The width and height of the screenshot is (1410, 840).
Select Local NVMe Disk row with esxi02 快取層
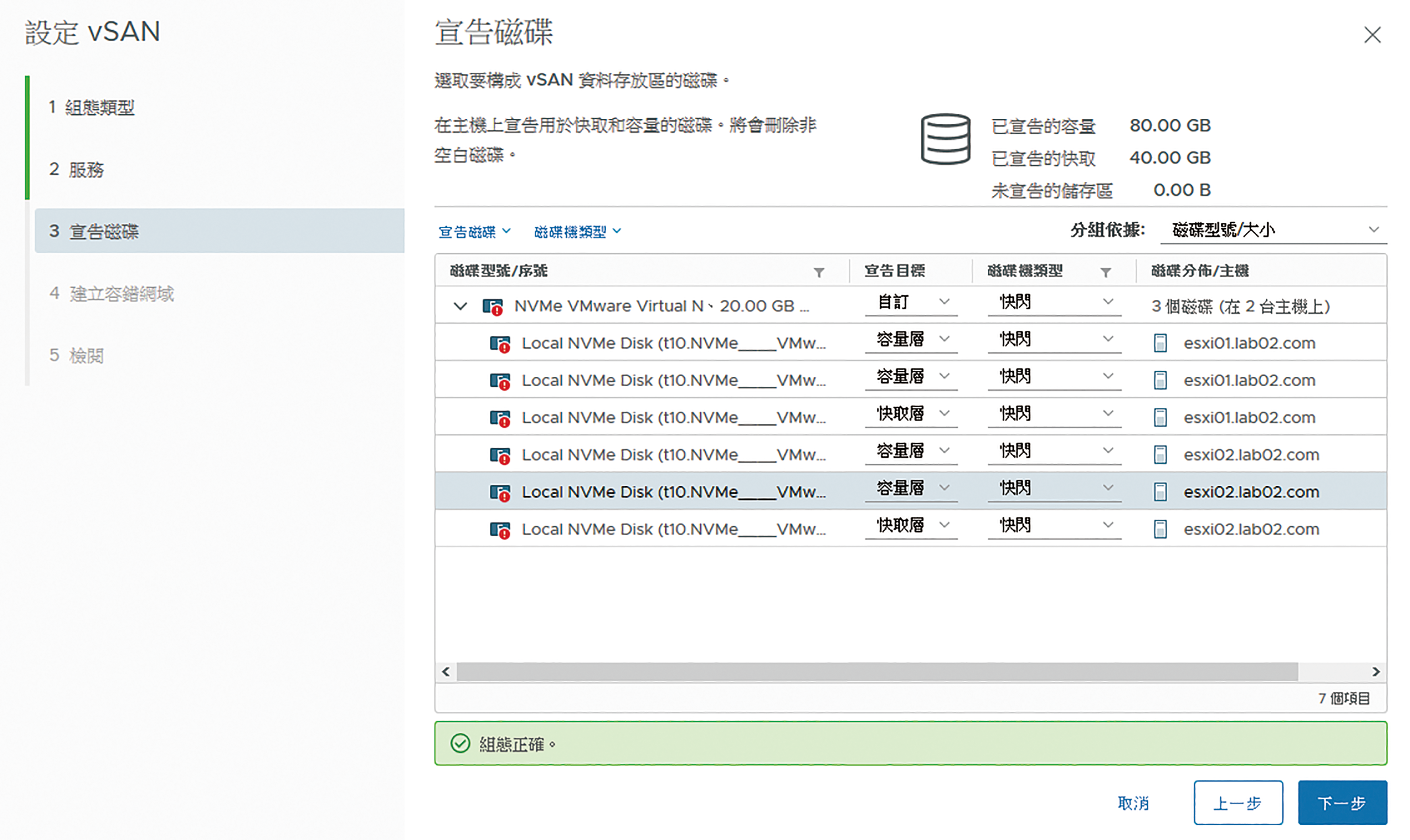(911, 529)
